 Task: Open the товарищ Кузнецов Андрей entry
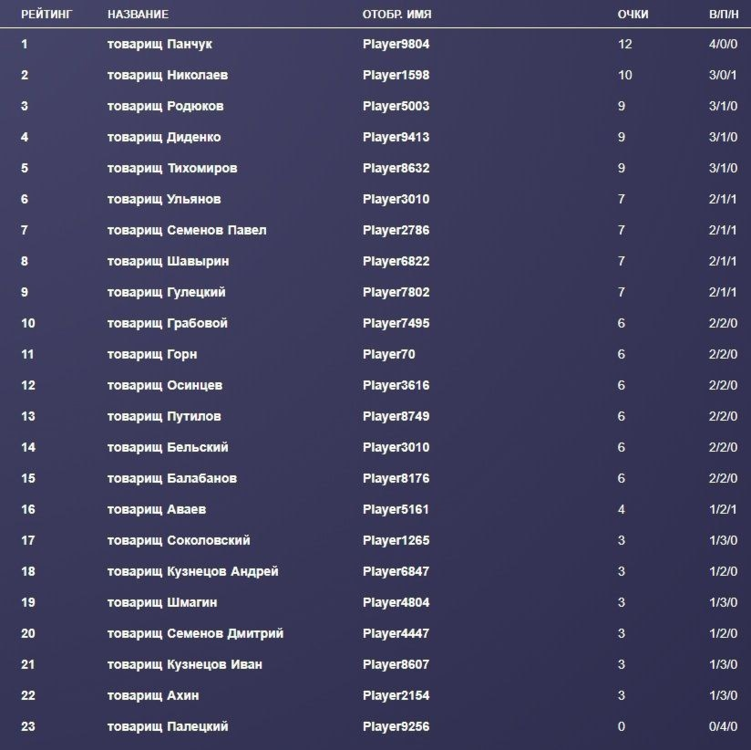click(x=193, y=571)
